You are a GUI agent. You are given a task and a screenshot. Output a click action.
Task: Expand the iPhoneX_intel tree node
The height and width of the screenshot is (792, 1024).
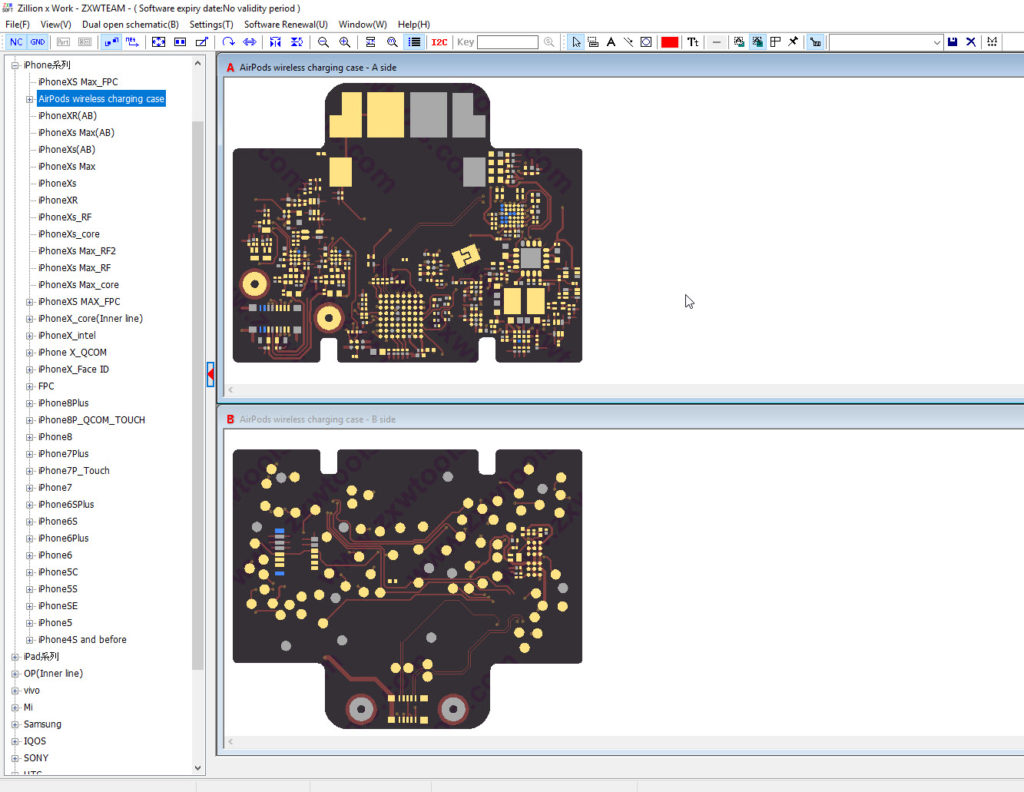[x=29, y=336]
